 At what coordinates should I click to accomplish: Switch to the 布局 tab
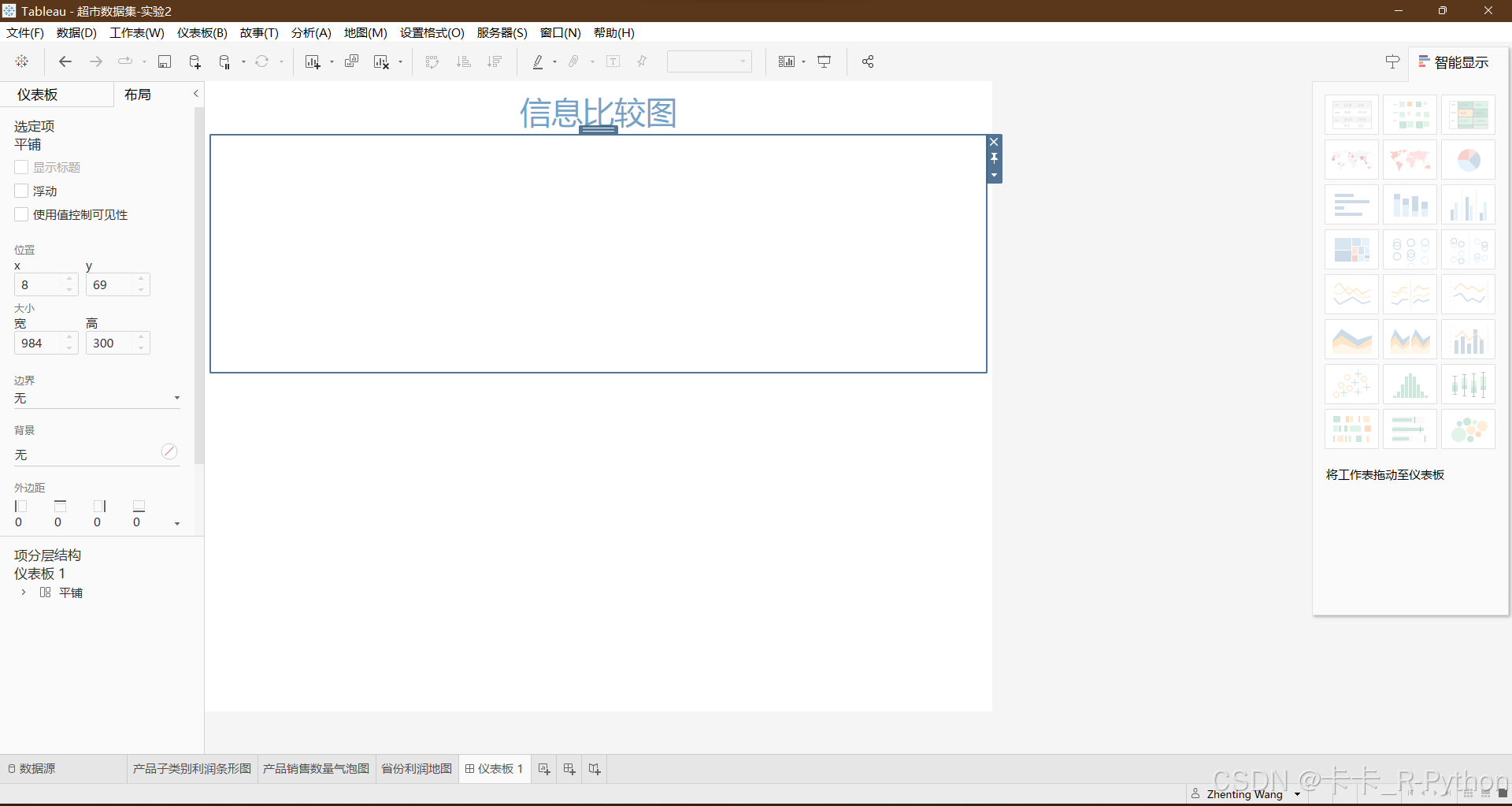point(138,95)
